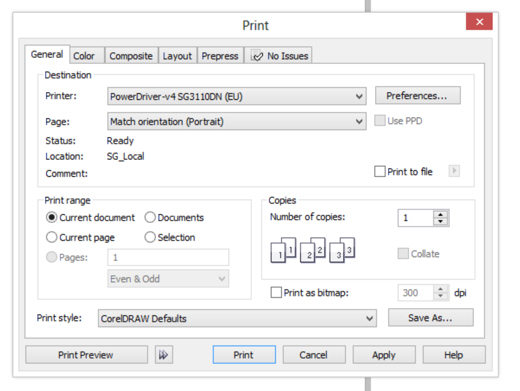This screenshot has width=520, height=391.
Task: Decrease bitmap dpi with down arrow
Action: 441,296
